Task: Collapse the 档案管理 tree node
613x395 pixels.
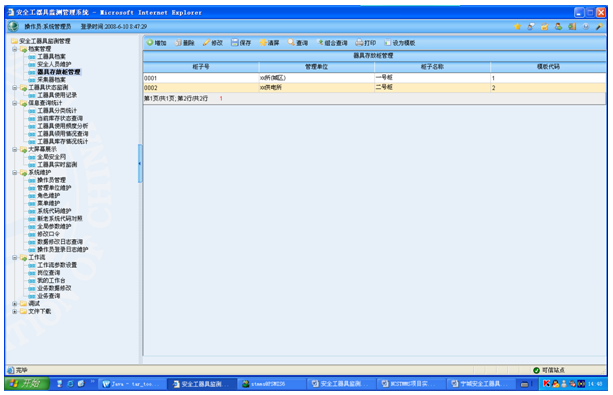Action: pos(14,49)
